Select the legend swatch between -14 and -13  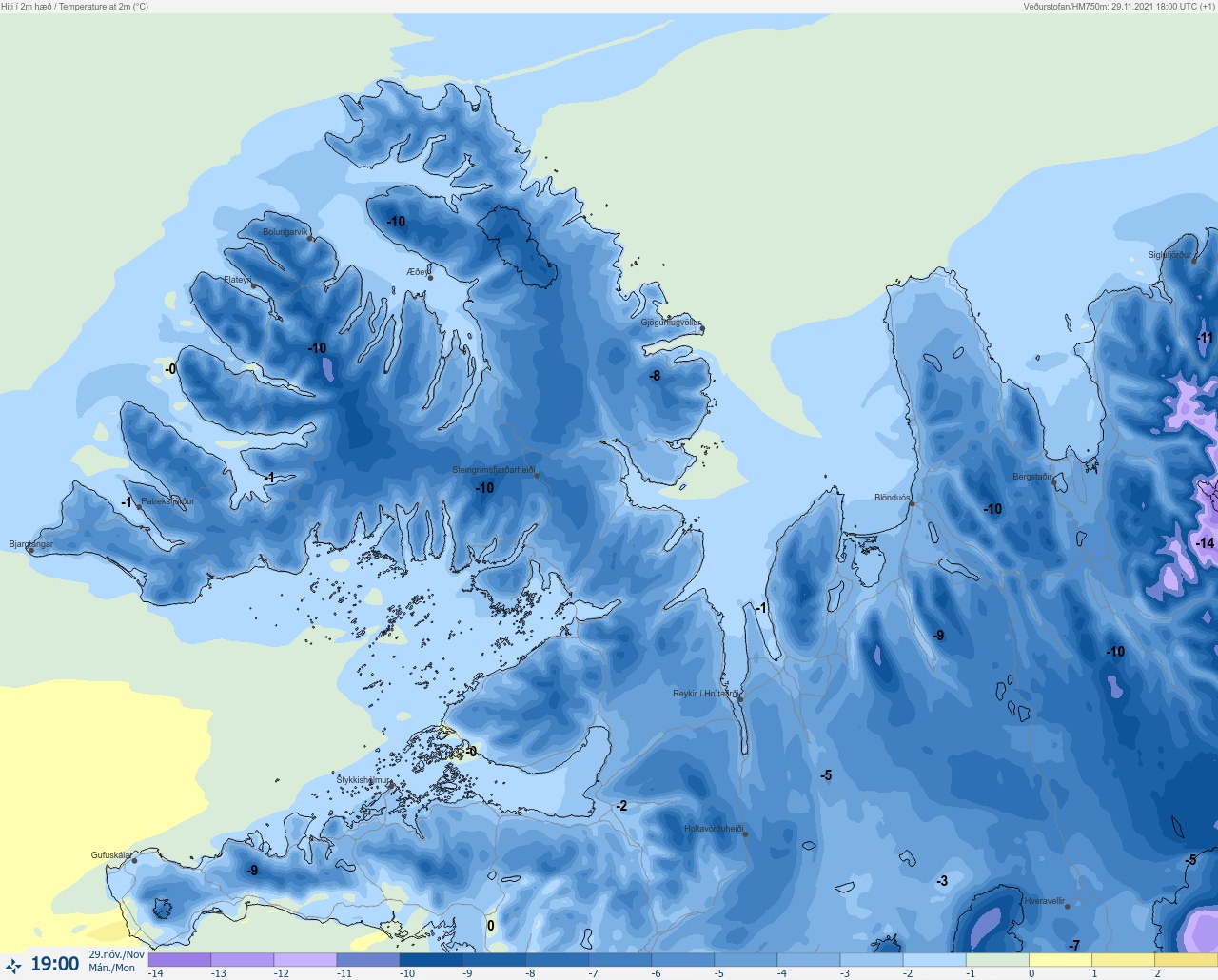[x=180, y=960]
